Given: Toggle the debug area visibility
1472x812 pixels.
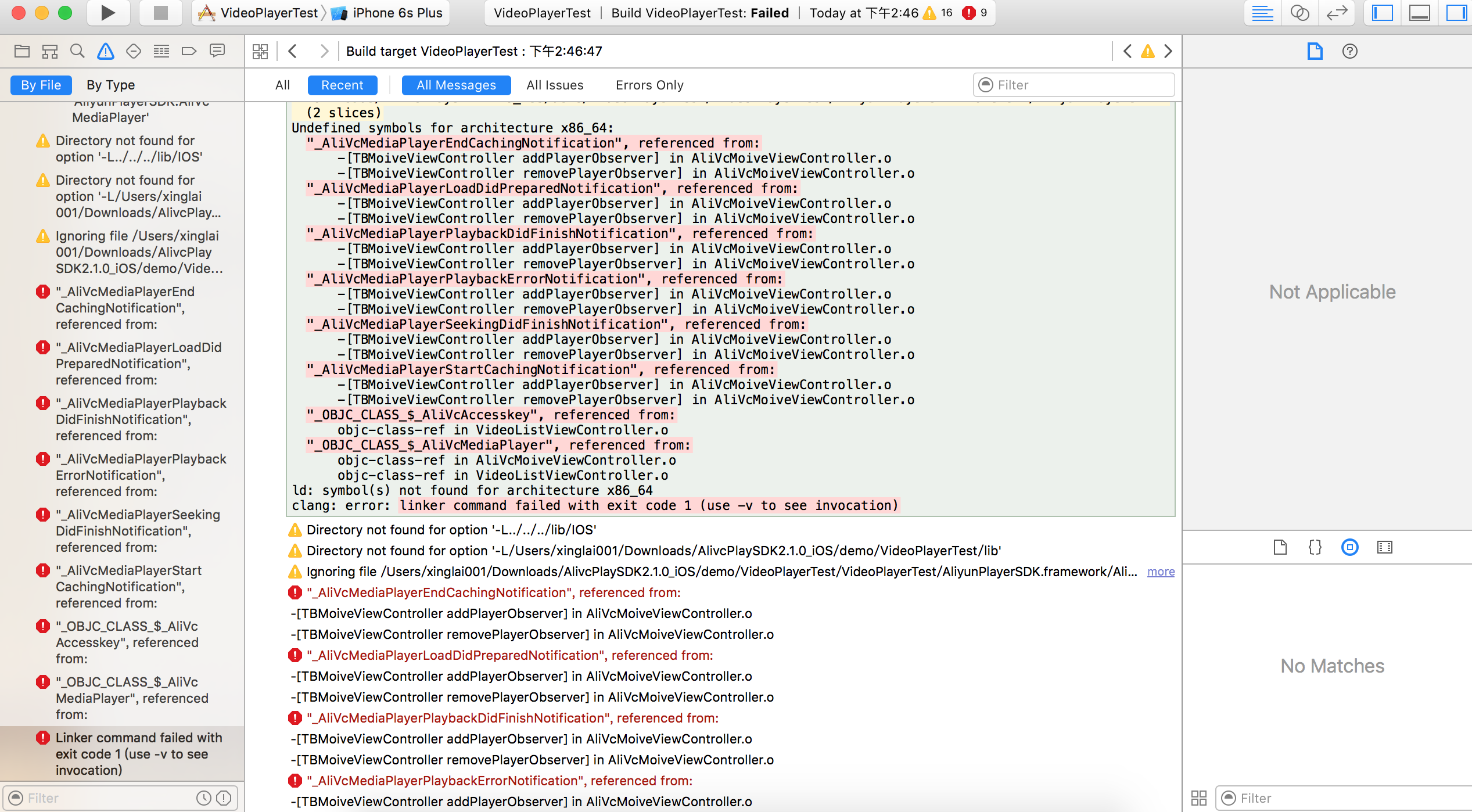Looking at the screenshot, I should pos(1420,13).
